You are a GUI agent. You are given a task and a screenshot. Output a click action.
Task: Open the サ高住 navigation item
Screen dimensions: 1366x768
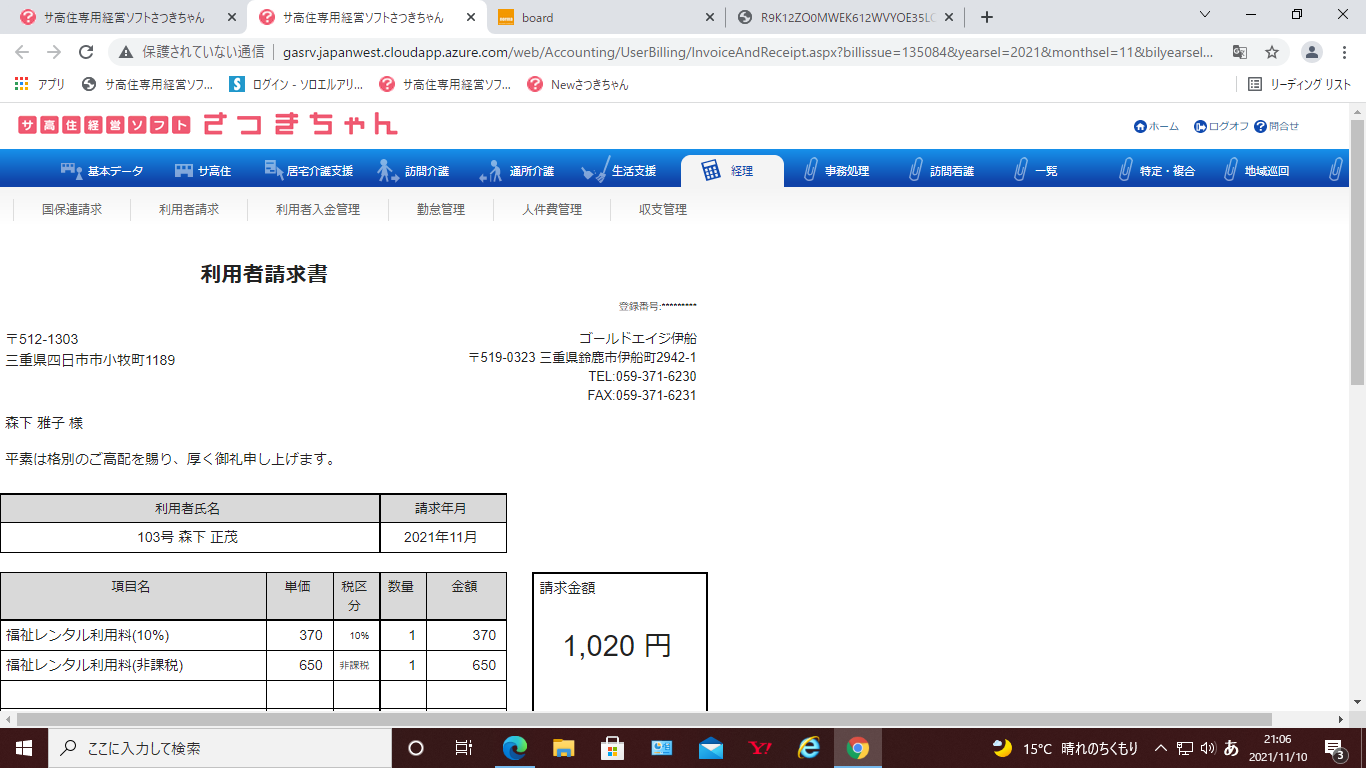(x=202, y=171)
